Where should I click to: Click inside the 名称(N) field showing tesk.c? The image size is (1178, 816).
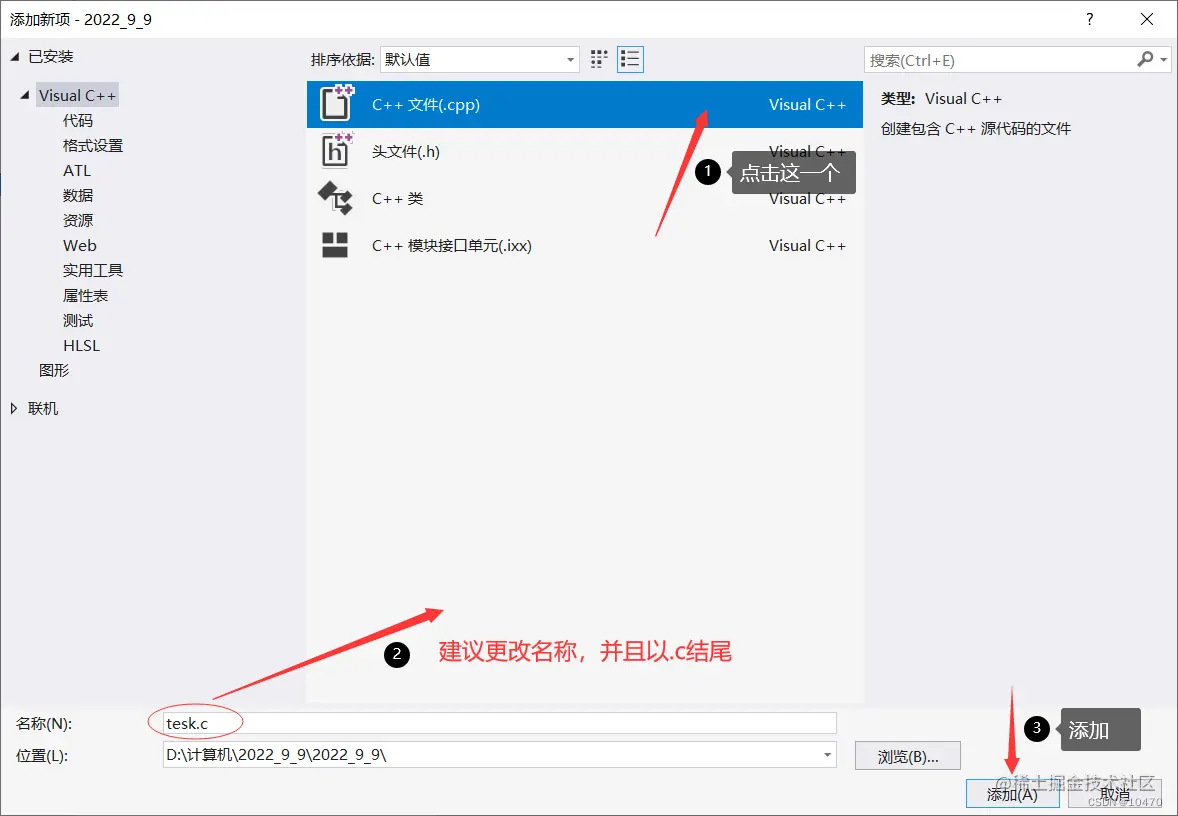click(400, 722)
